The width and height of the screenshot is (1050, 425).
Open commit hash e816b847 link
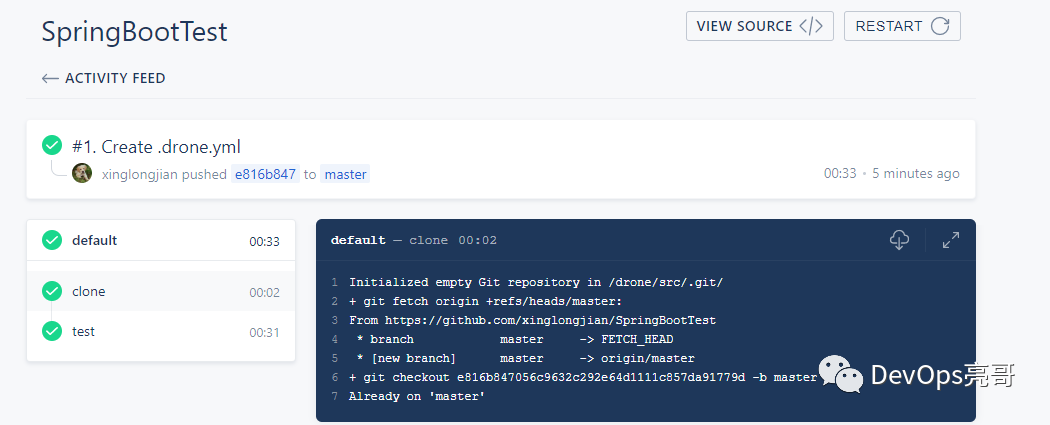(265, 175)
